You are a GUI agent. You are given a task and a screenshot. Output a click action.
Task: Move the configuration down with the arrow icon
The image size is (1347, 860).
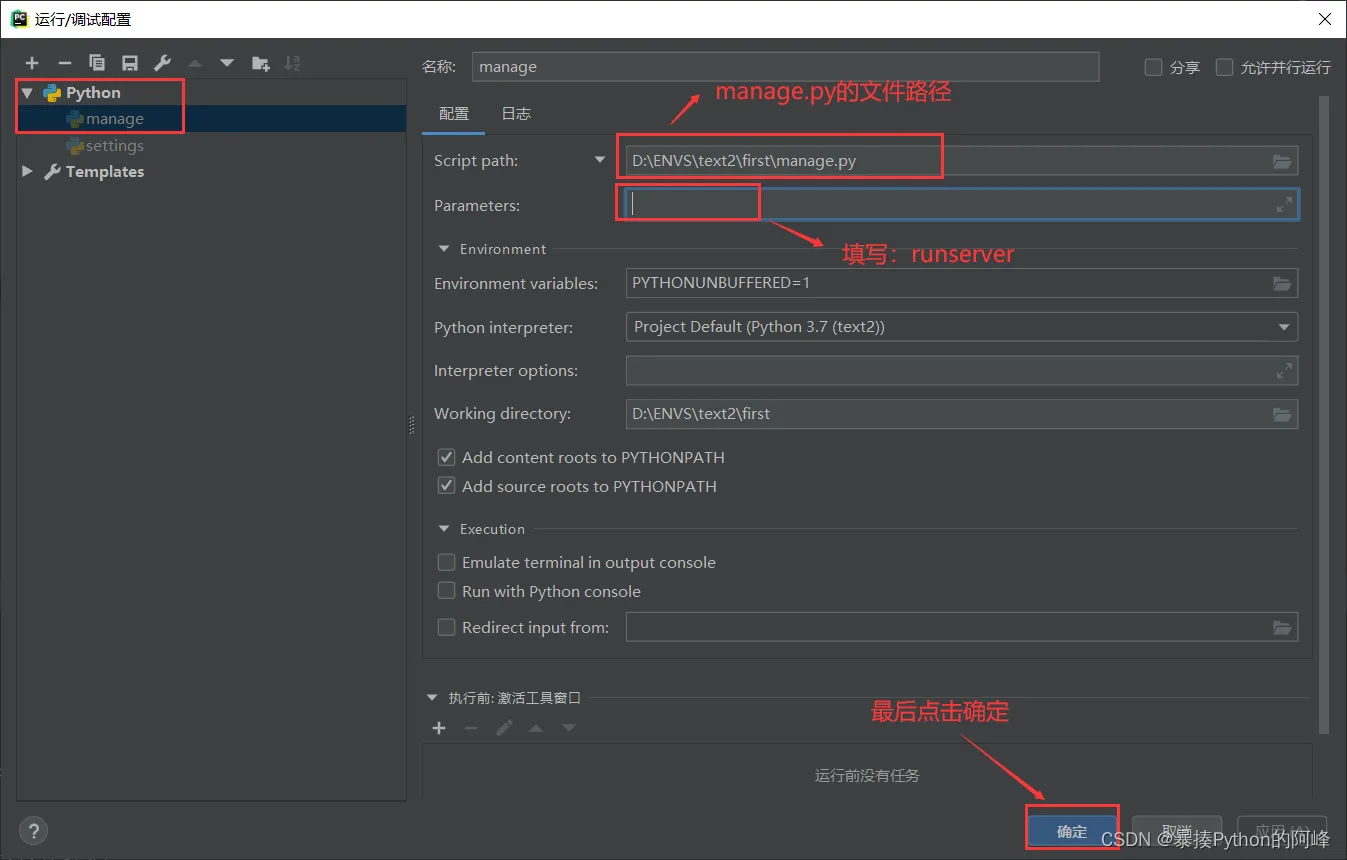[x=227, y=63]
